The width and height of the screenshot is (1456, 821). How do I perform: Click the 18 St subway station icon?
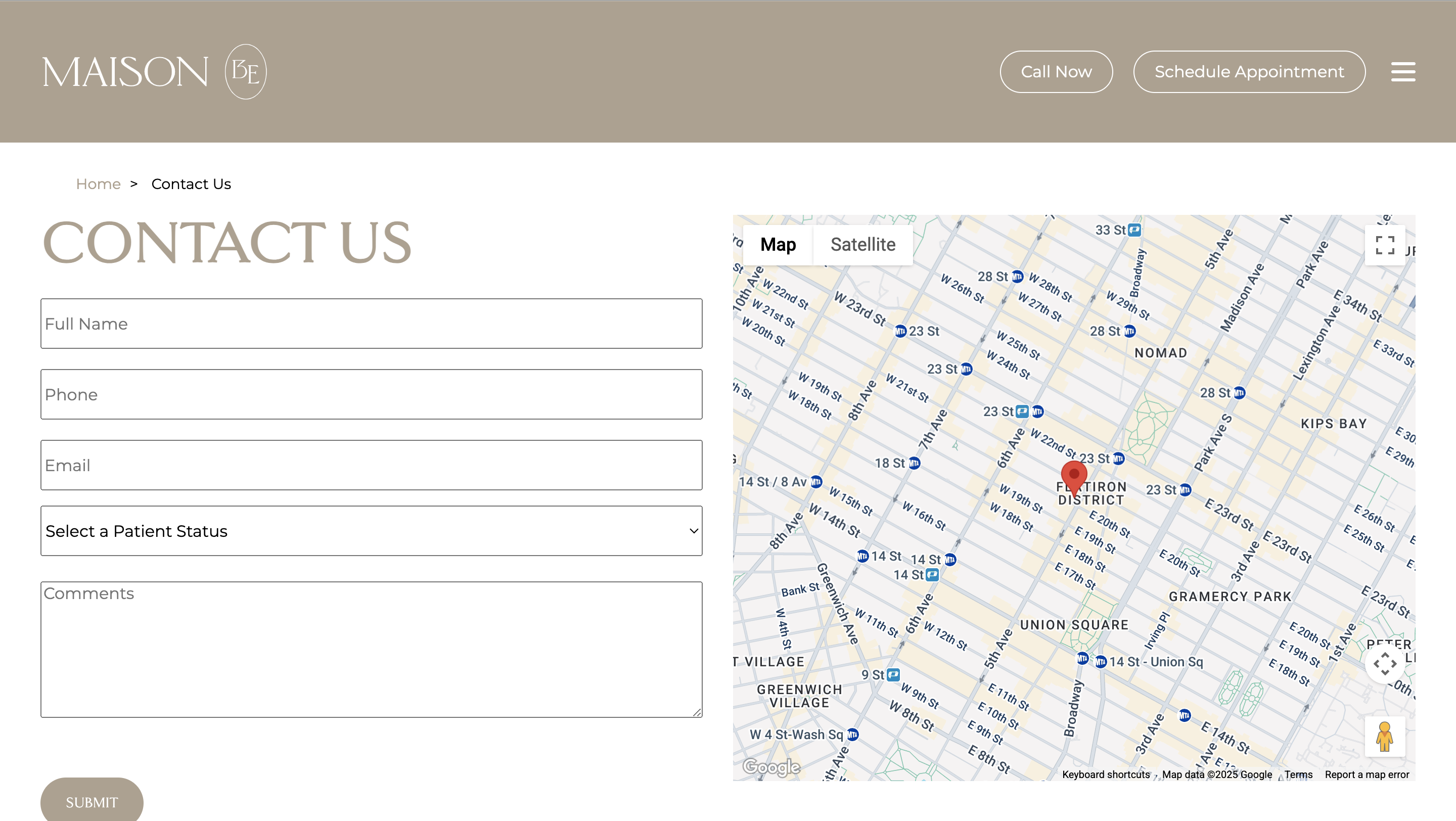click(x=914, y=464)
